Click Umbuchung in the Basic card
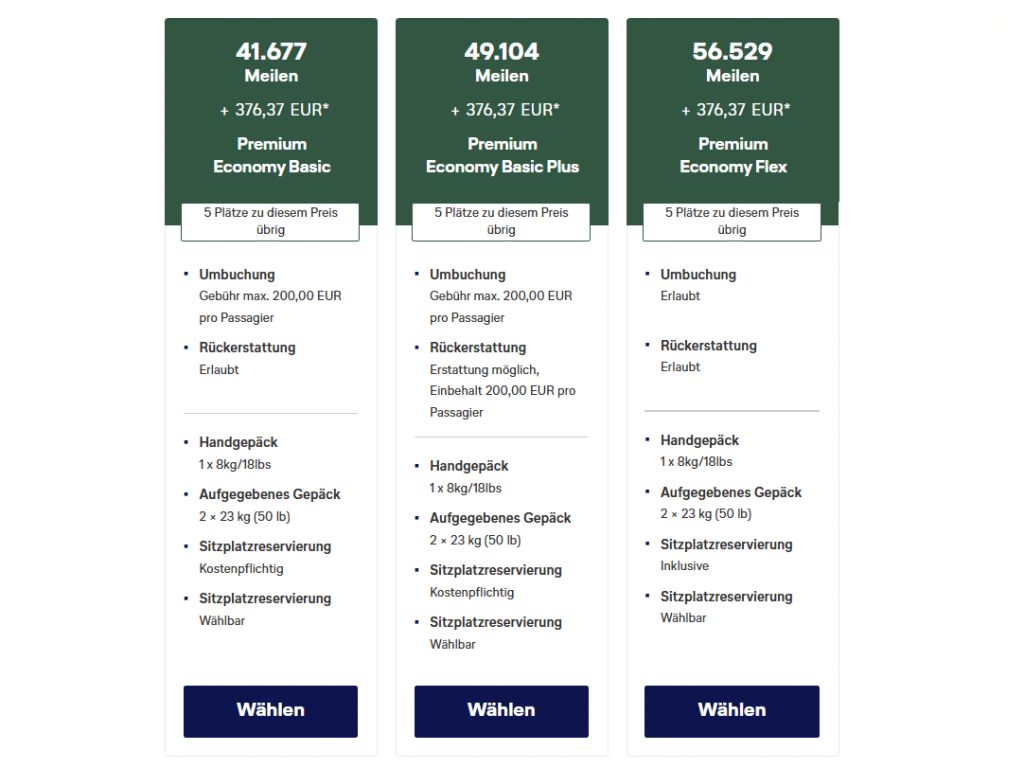This screenshot has width=1024, height=768. (237, 274)
